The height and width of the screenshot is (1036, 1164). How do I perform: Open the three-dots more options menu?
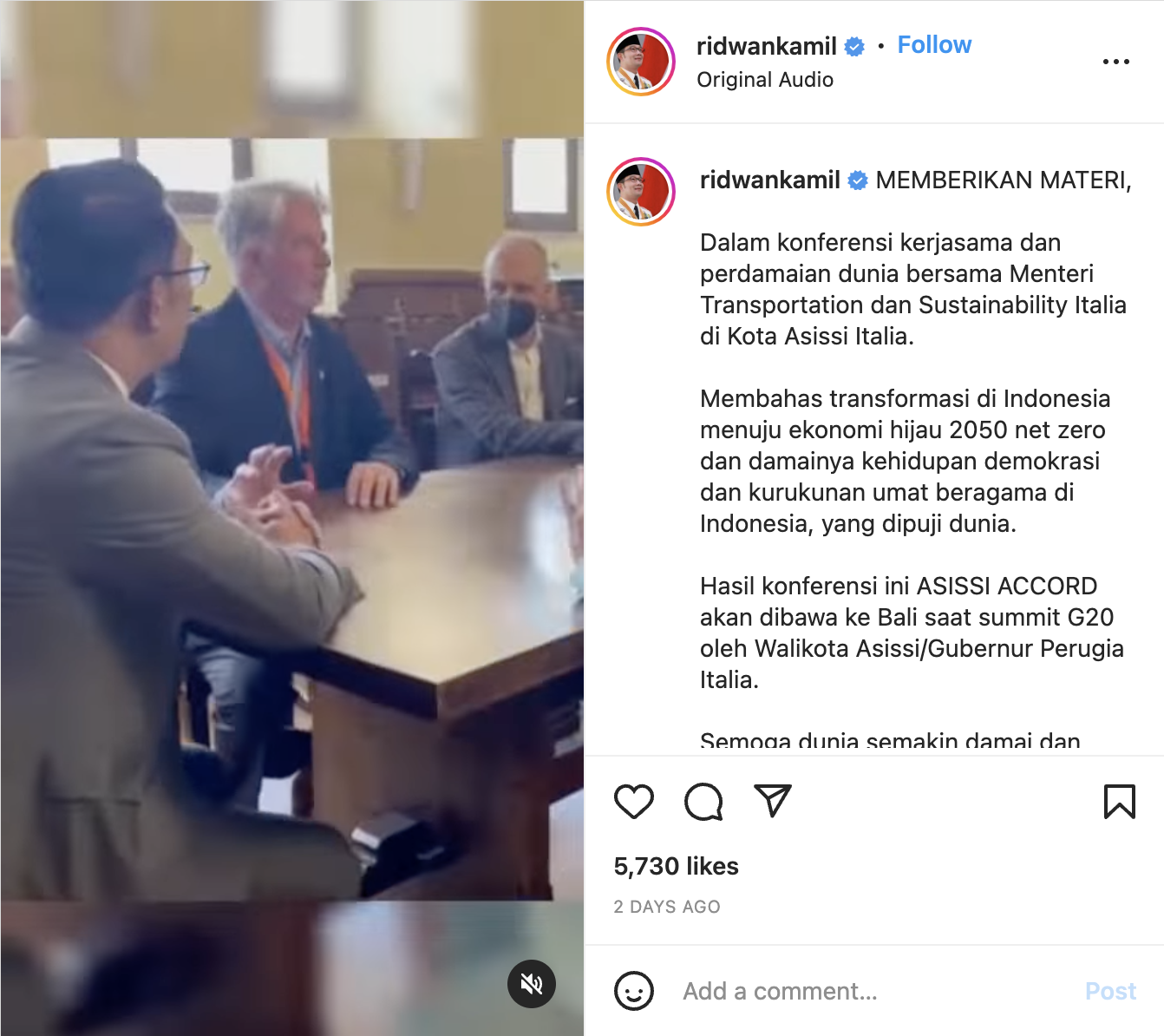tap(1116, 62)
